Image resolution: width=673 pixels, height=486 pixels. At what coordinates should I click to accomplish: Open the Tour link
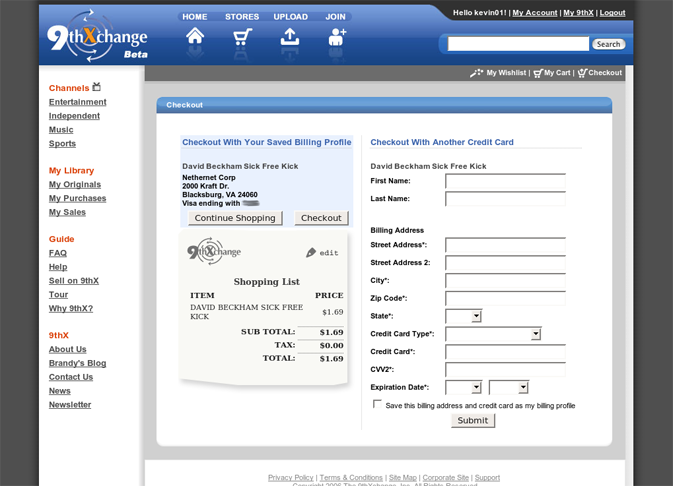[58, 295]
